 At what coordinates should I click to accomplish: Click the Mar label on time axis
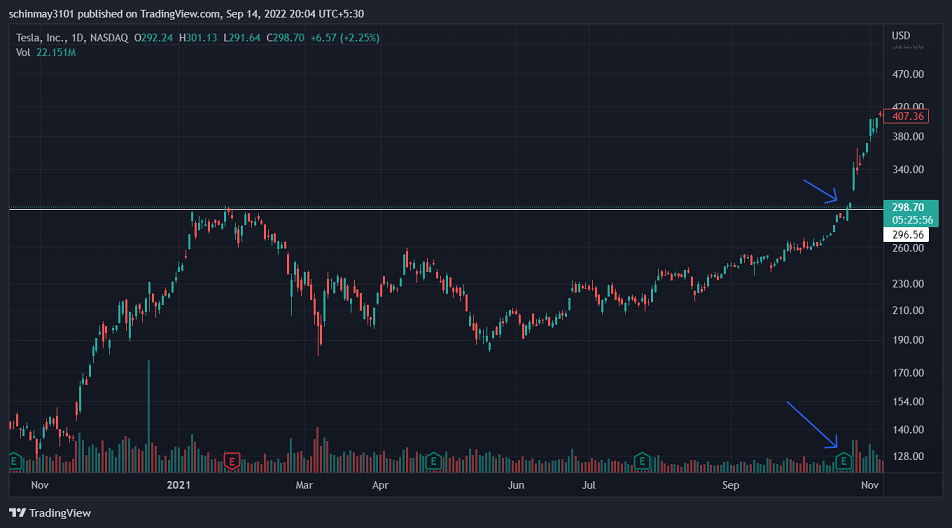[x=304, y=485]
